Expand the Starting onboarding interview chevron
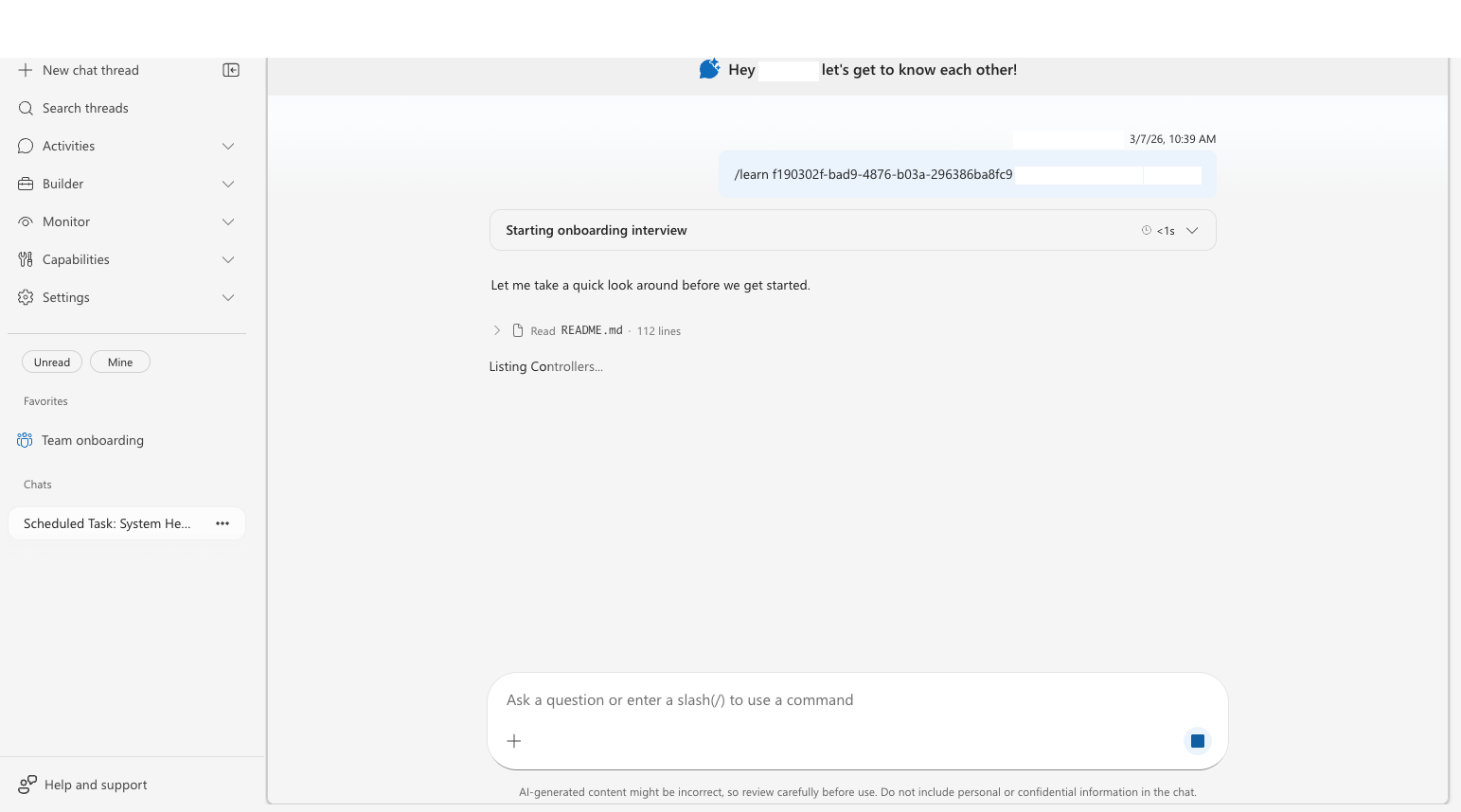Image resolution: width=1461 pixels, height=812 pixels. point(1192,230)
